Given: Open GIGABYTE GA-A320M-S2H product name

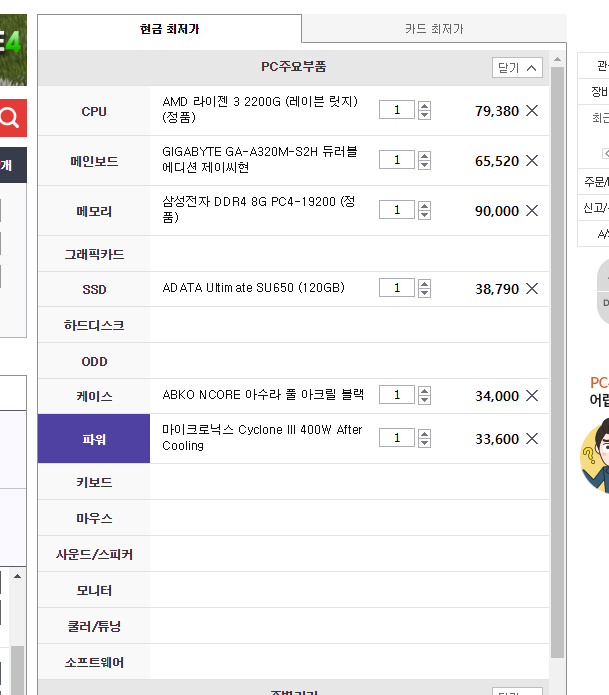Looking at the screenshot, I should (260, 159).
